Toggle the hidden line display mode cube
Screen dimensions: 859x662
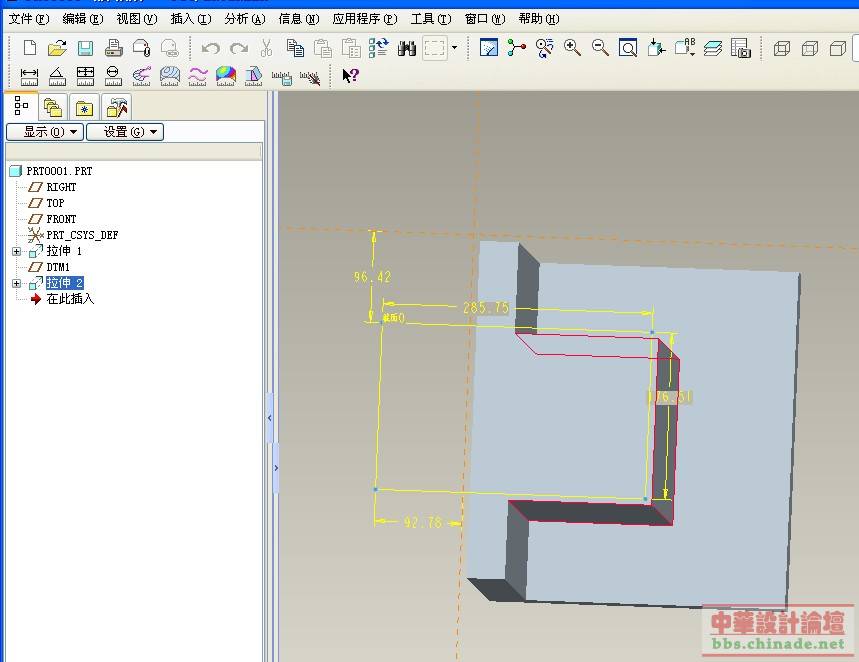tap(810, 48)
